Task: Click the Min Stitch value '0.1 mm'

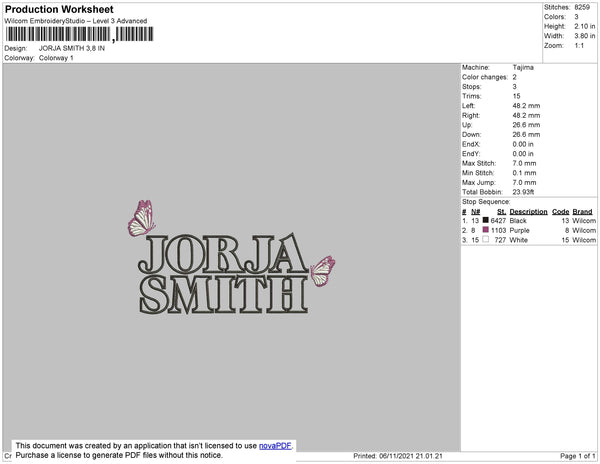Action: 524,173
